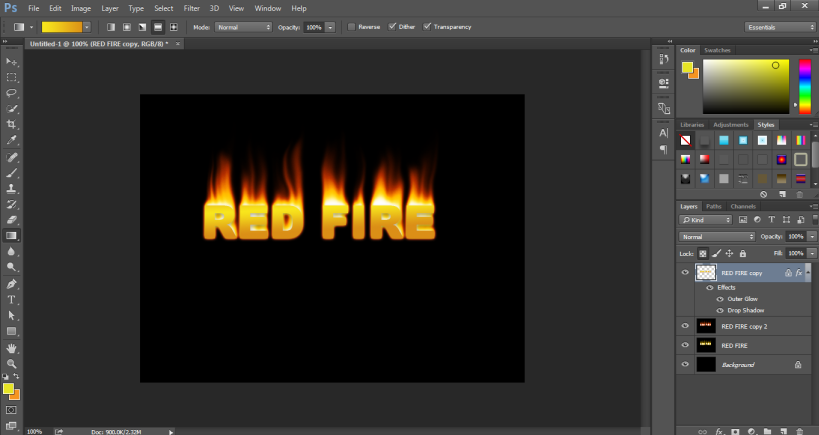Open the Image menu
The width and height of the screenshot is (819, 435).
(x=81, y=8)
